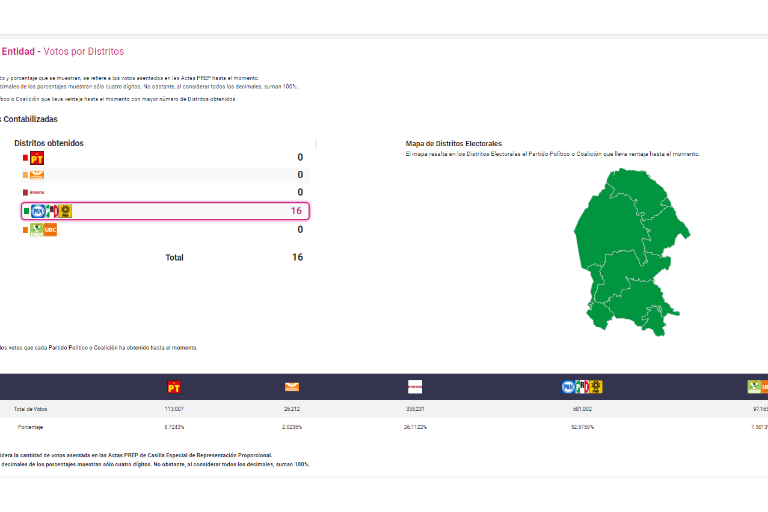Click the 'Porcentaje' row label in the table
The width and height of the screenshot is (768, 512).
coord(32,427)
